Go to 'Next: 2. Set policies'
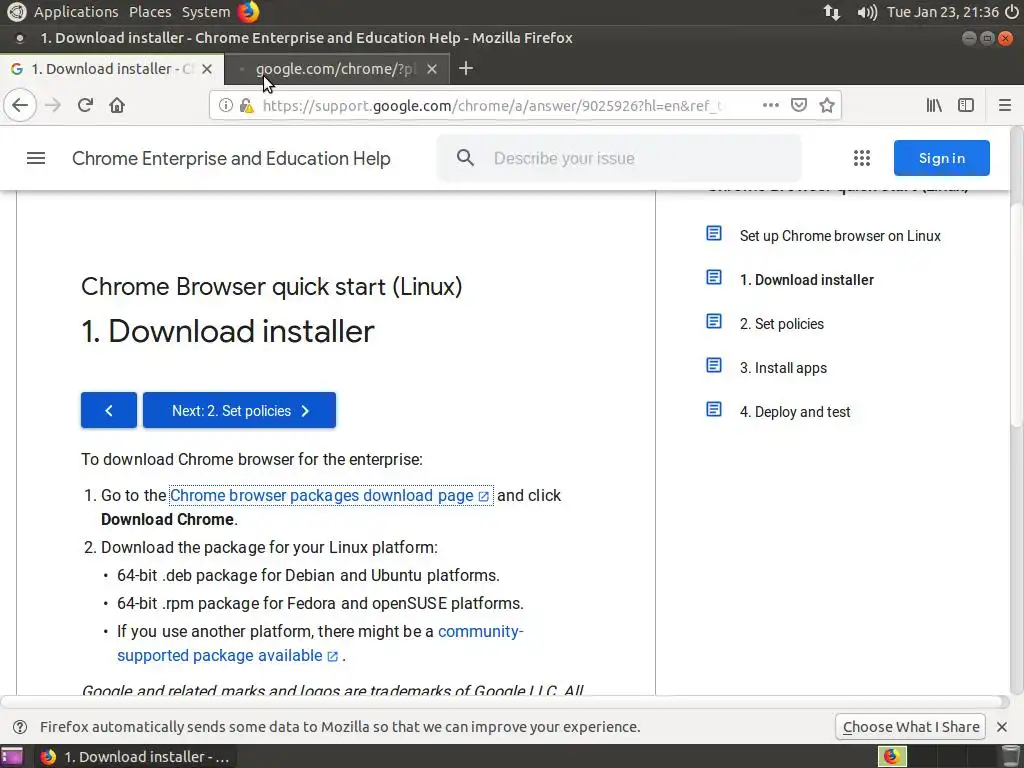Viewport: 1024px width, 768px height. click(240, 410)
